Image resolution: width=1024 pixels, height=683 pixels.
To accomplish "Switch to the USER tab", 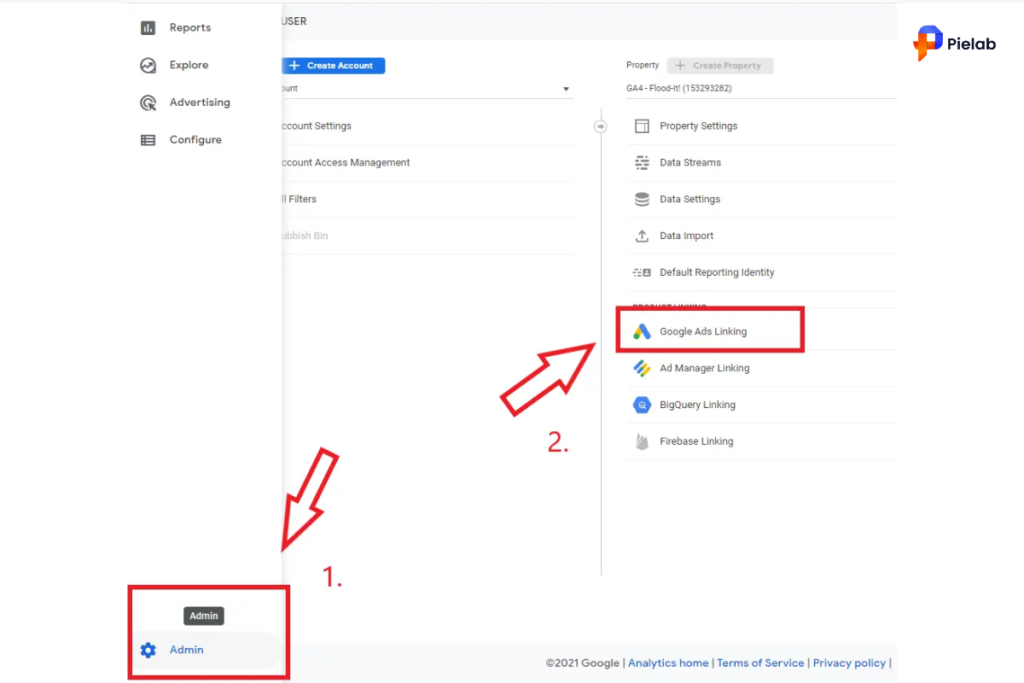I will (294, 22).
